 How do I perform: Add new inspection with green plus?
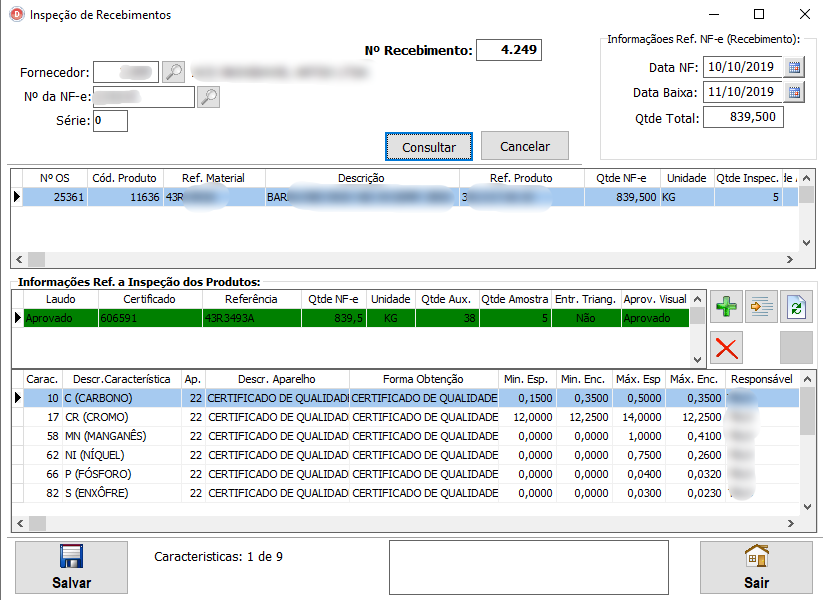(x=727, y=307)
